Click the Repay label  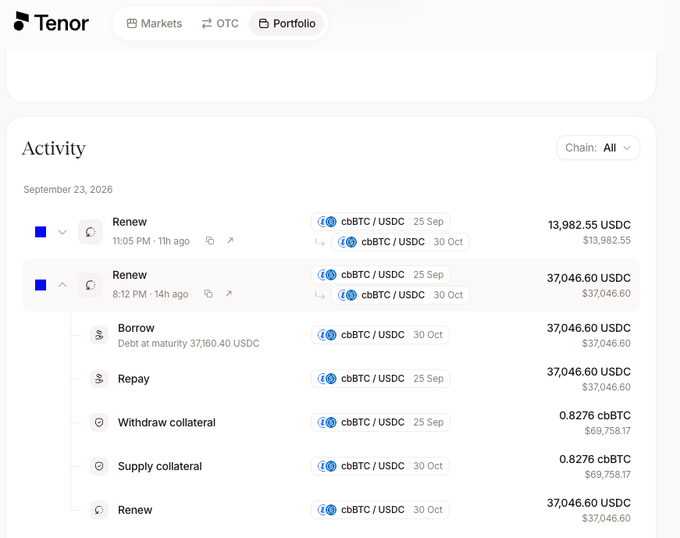tap(134, 379)
